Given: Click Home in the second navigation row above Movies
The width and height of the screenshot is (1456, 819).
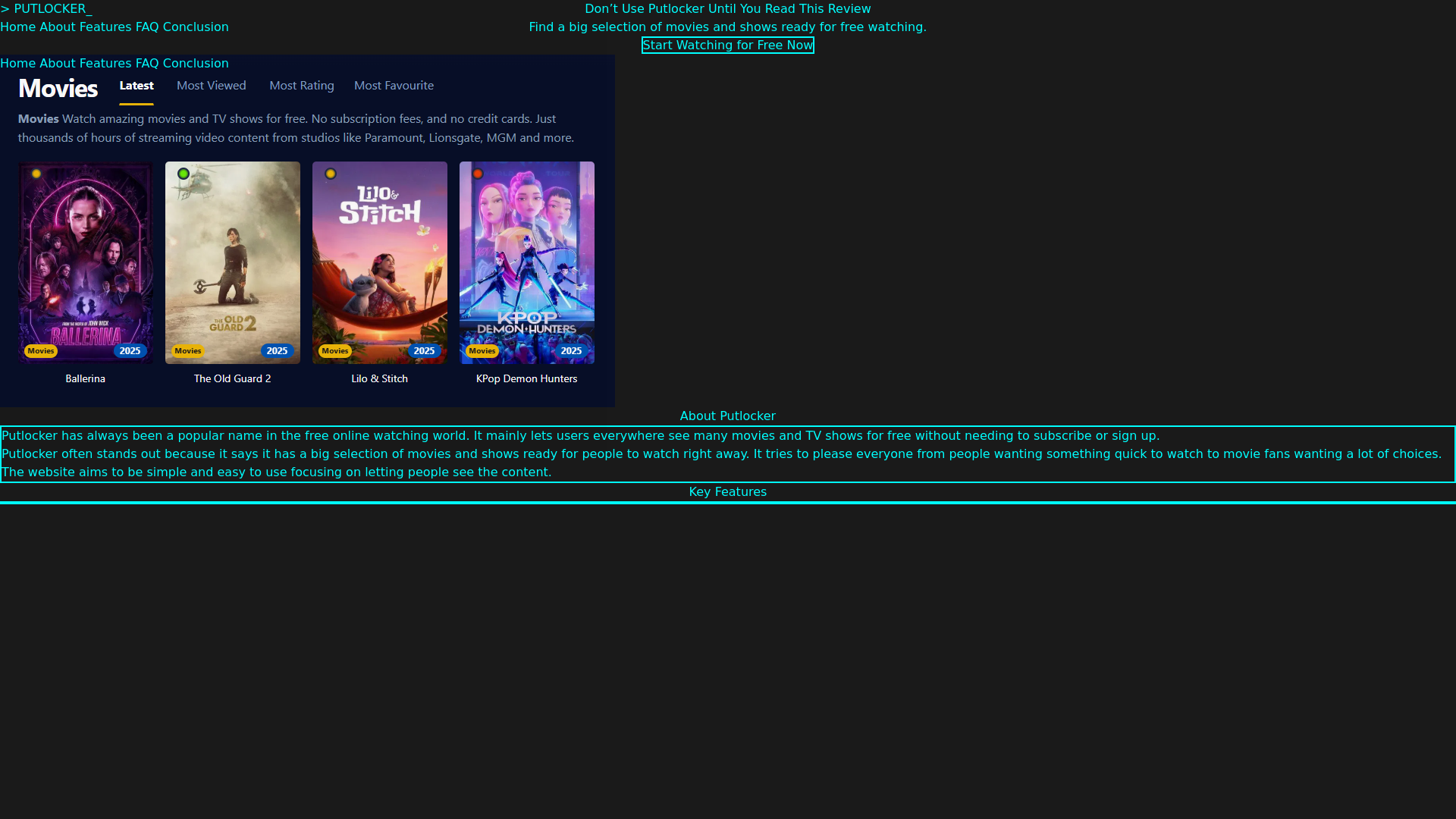Looking at the screenshot, I should coord(18,64).
